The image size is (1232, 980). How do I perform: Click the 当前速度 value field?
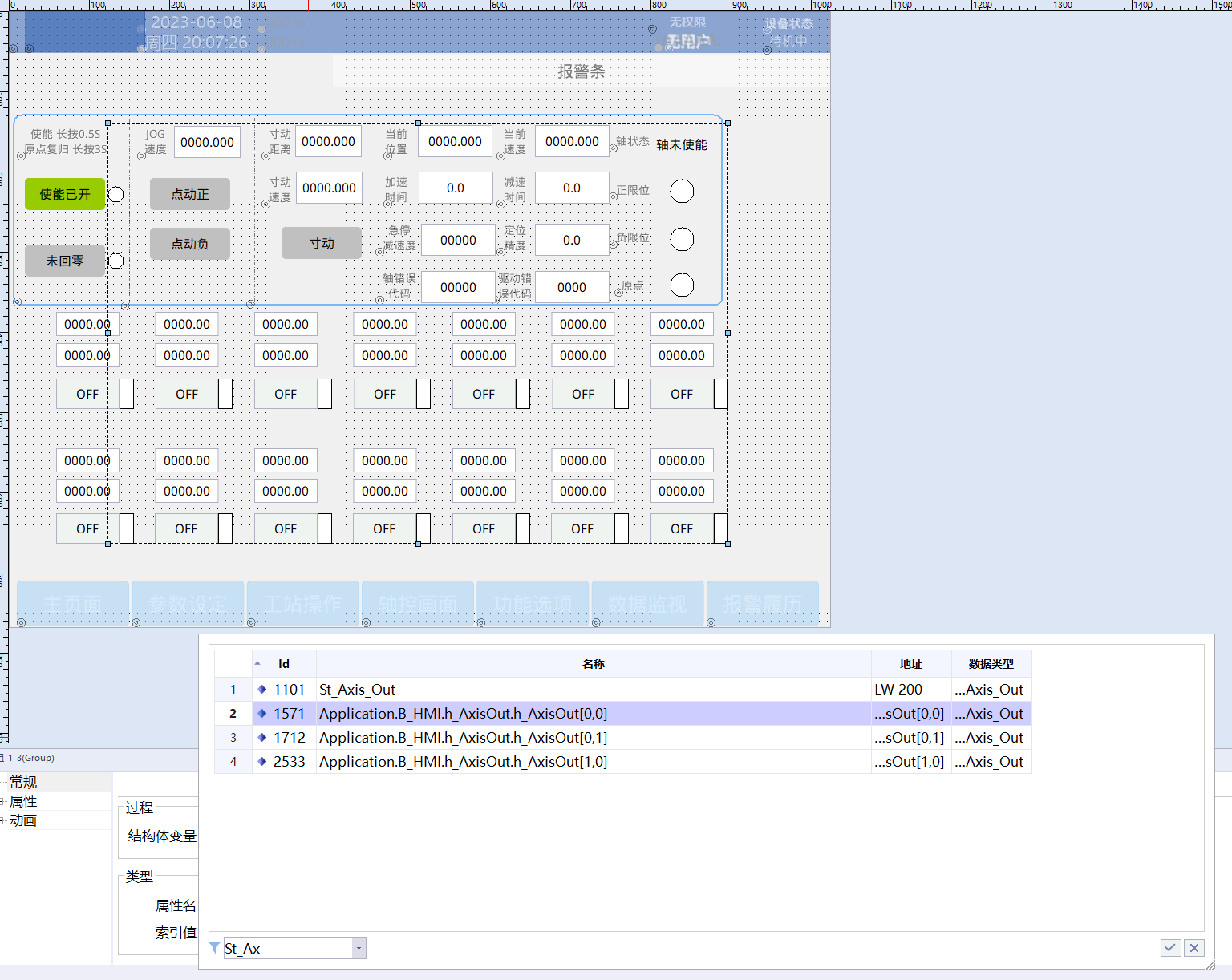[x=572, y=141]
